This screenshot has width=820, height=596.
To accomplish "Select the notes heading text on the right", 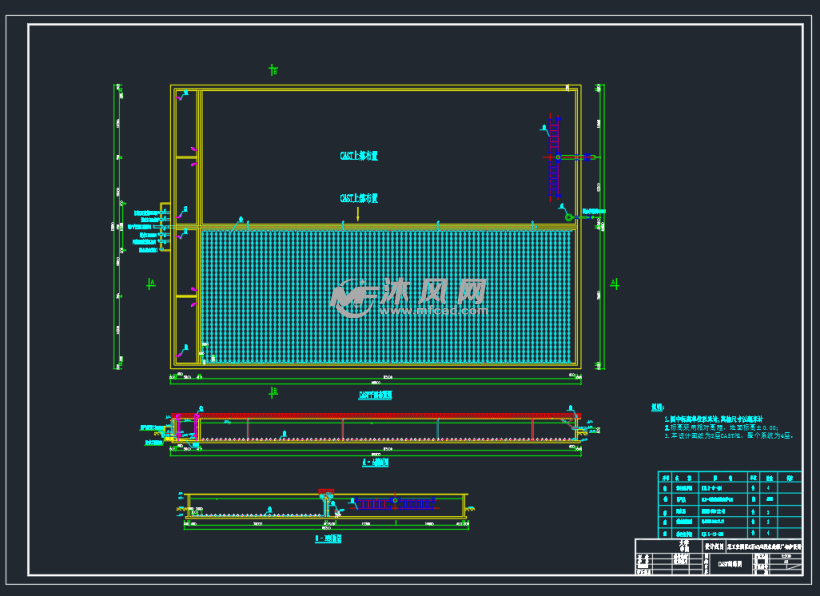I will (x=657, y=408).
